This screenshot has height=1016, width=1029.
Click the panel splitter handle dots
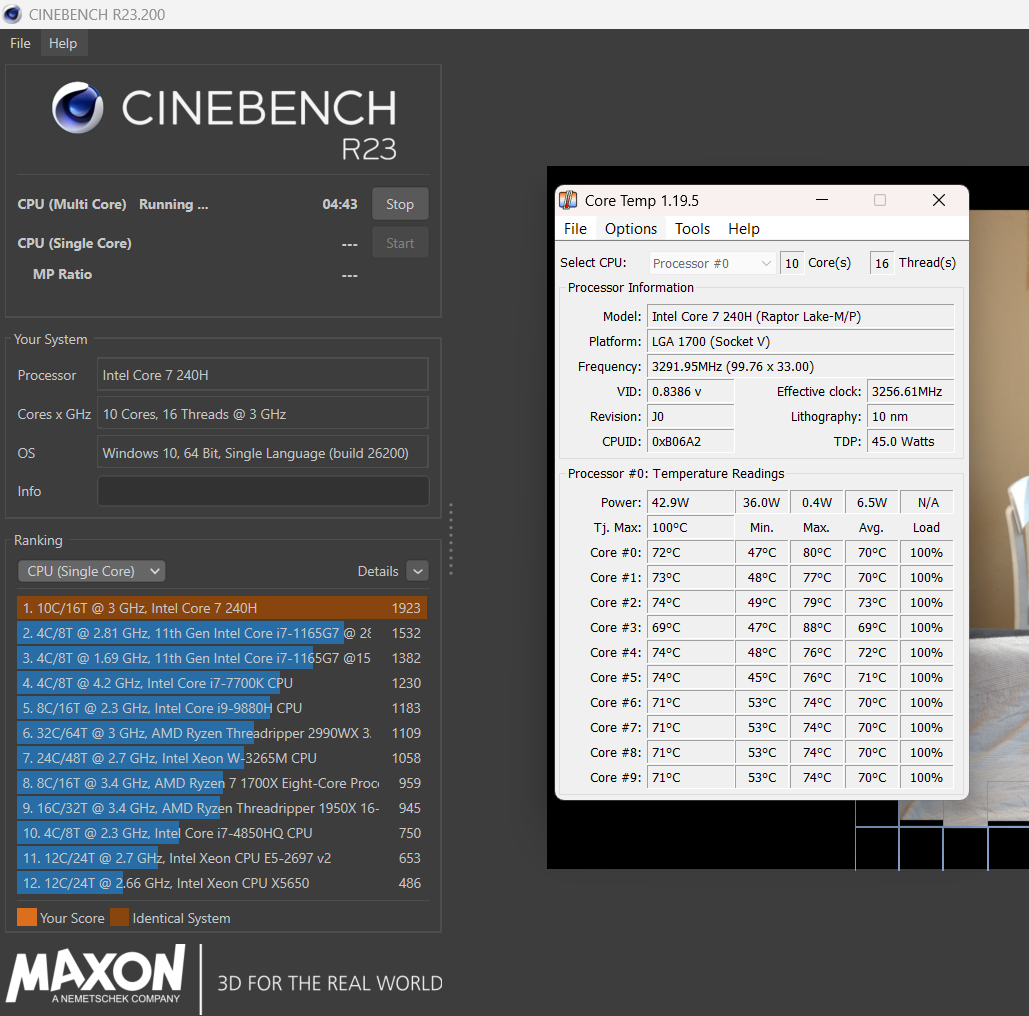point(451,539)
